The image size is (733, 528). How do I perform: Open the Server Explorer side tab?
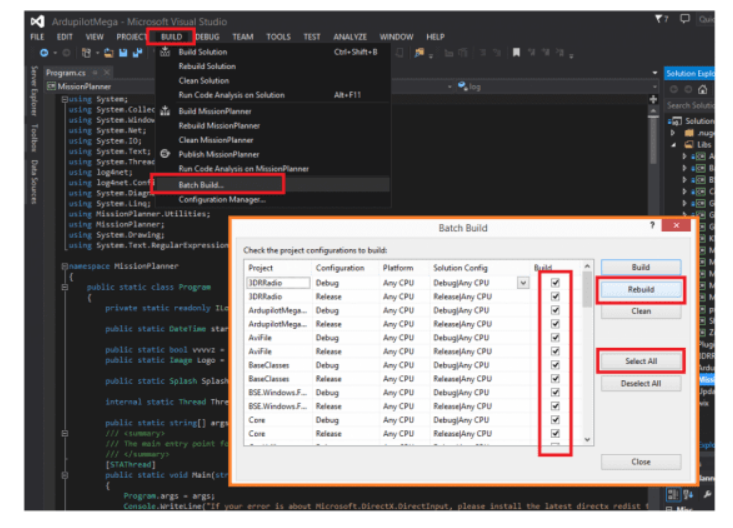[34, 91]
